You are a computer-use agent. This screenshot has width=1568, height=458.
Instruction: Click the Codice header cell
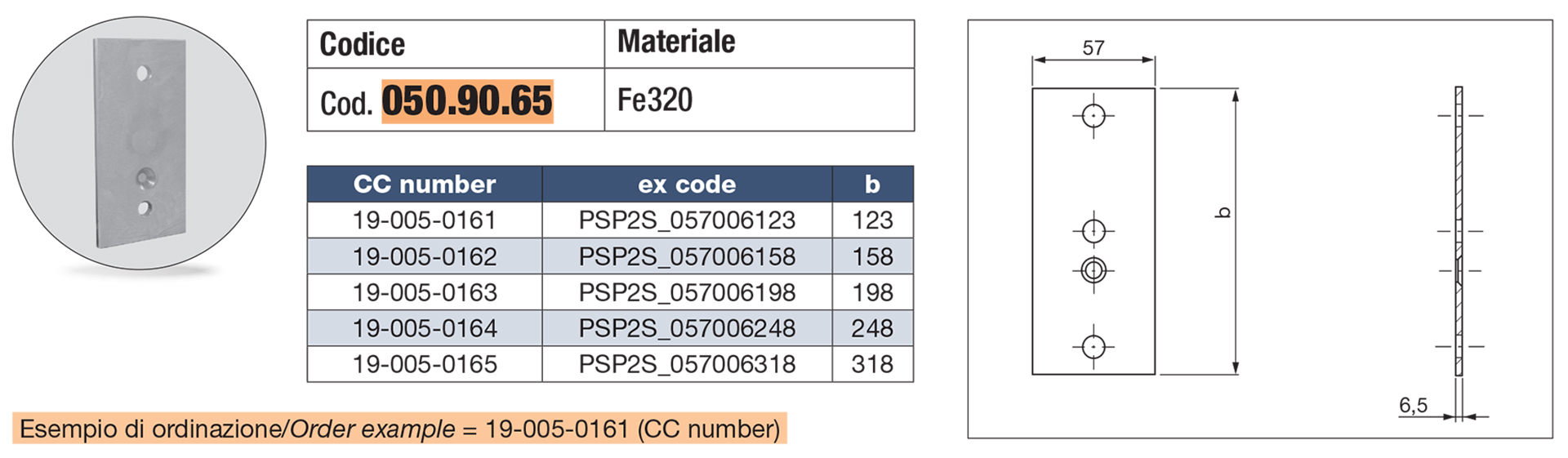(x=456, y=44)
